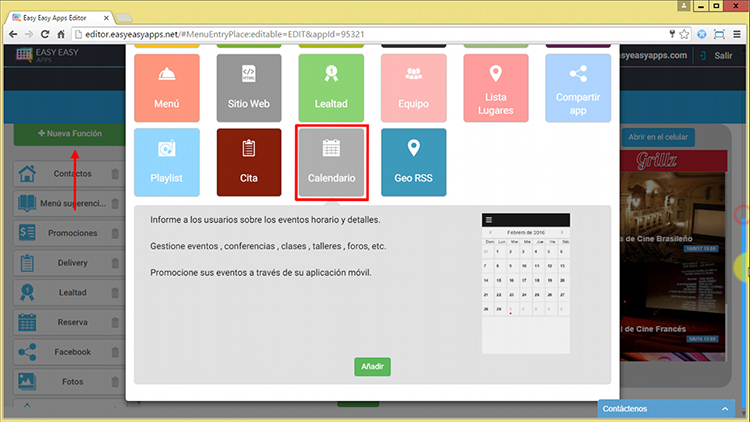Click the browser forward arrow
The height and width of the screenshot is (422, 750).
[x=29, y=34]
